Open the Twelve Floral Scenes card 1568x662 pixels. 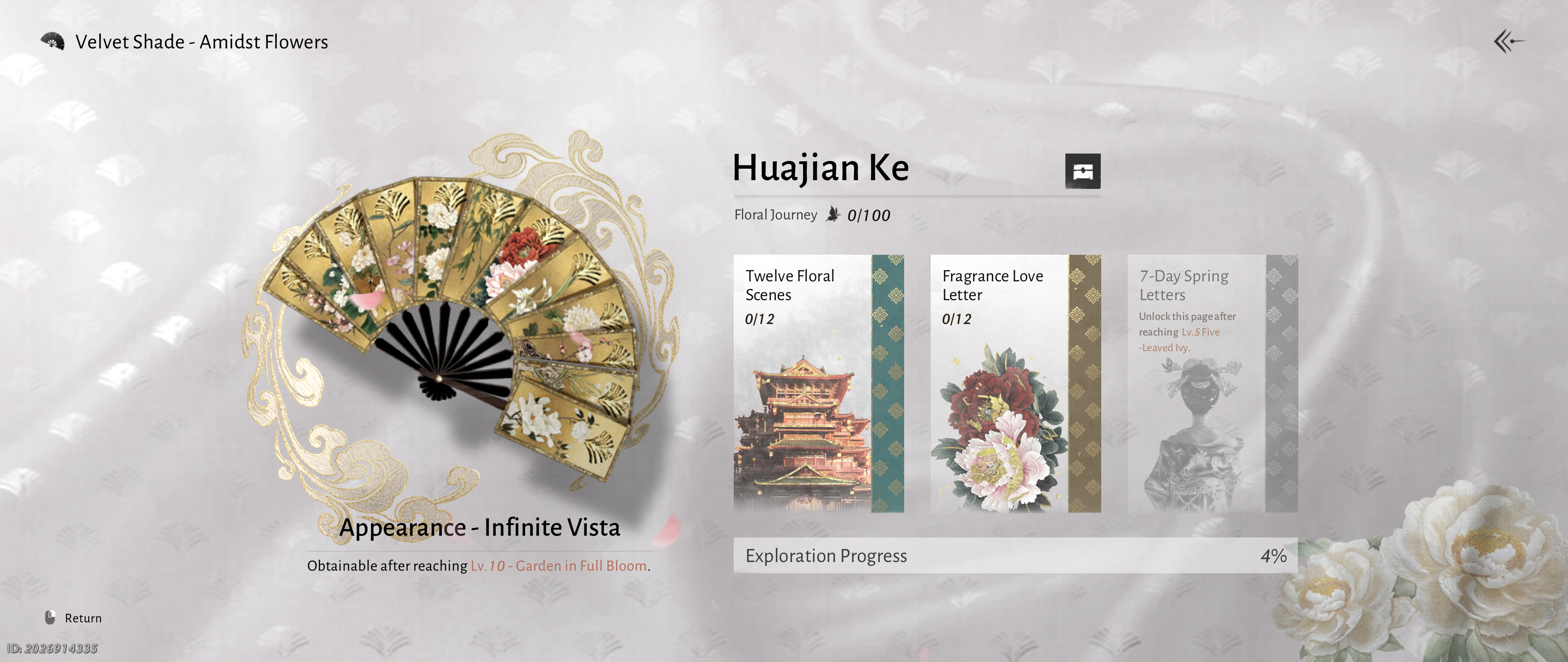818,384
